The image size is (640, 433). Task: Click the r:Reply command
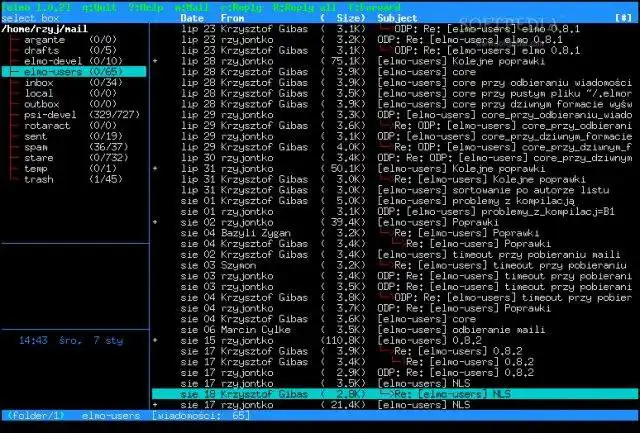(241, 7)
